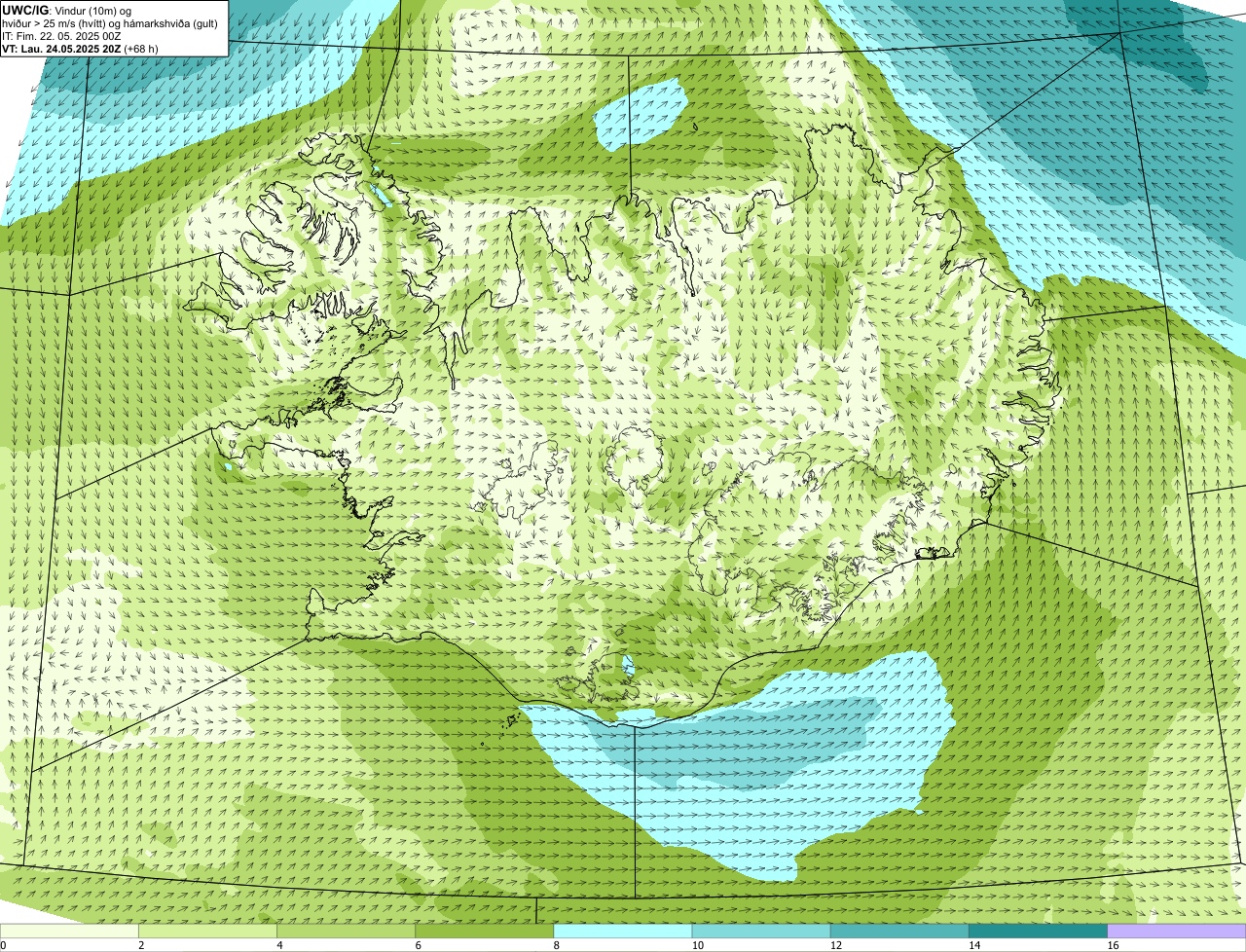The width and height of the screenshot is (1246, 952).
Task: Pick the 10–12 m/s legend color segment
Action: [761, 932]
